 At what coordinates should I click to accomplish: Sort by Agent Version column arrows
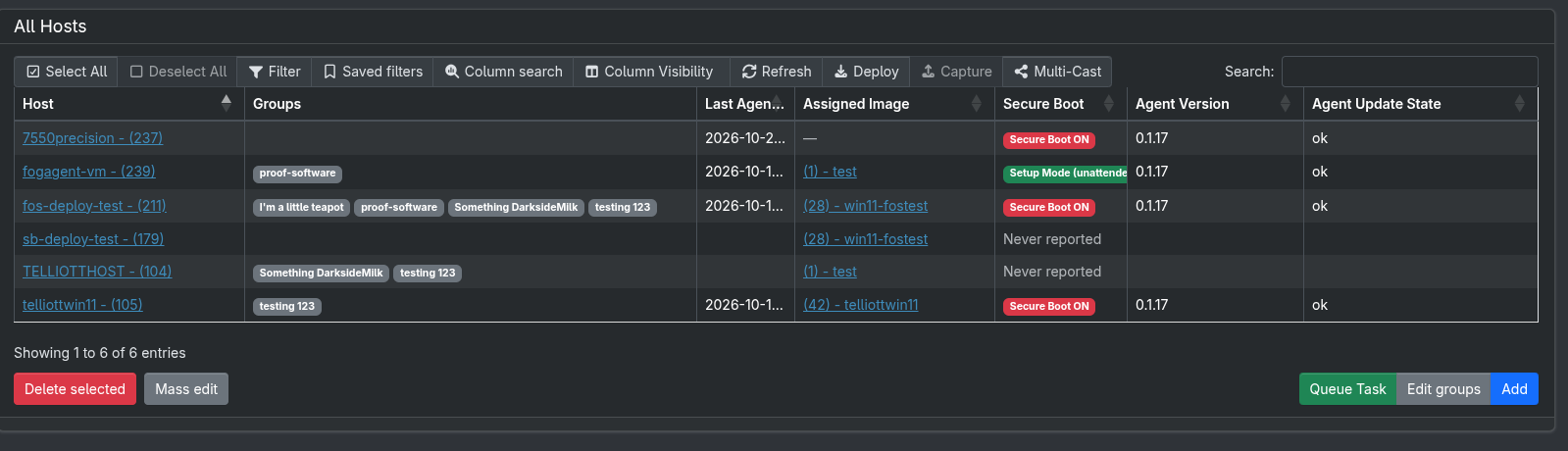(1286, 103)
